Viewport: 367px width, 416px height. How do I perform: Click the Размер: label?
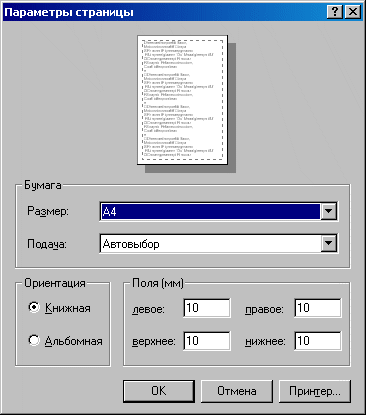[48, 211]
